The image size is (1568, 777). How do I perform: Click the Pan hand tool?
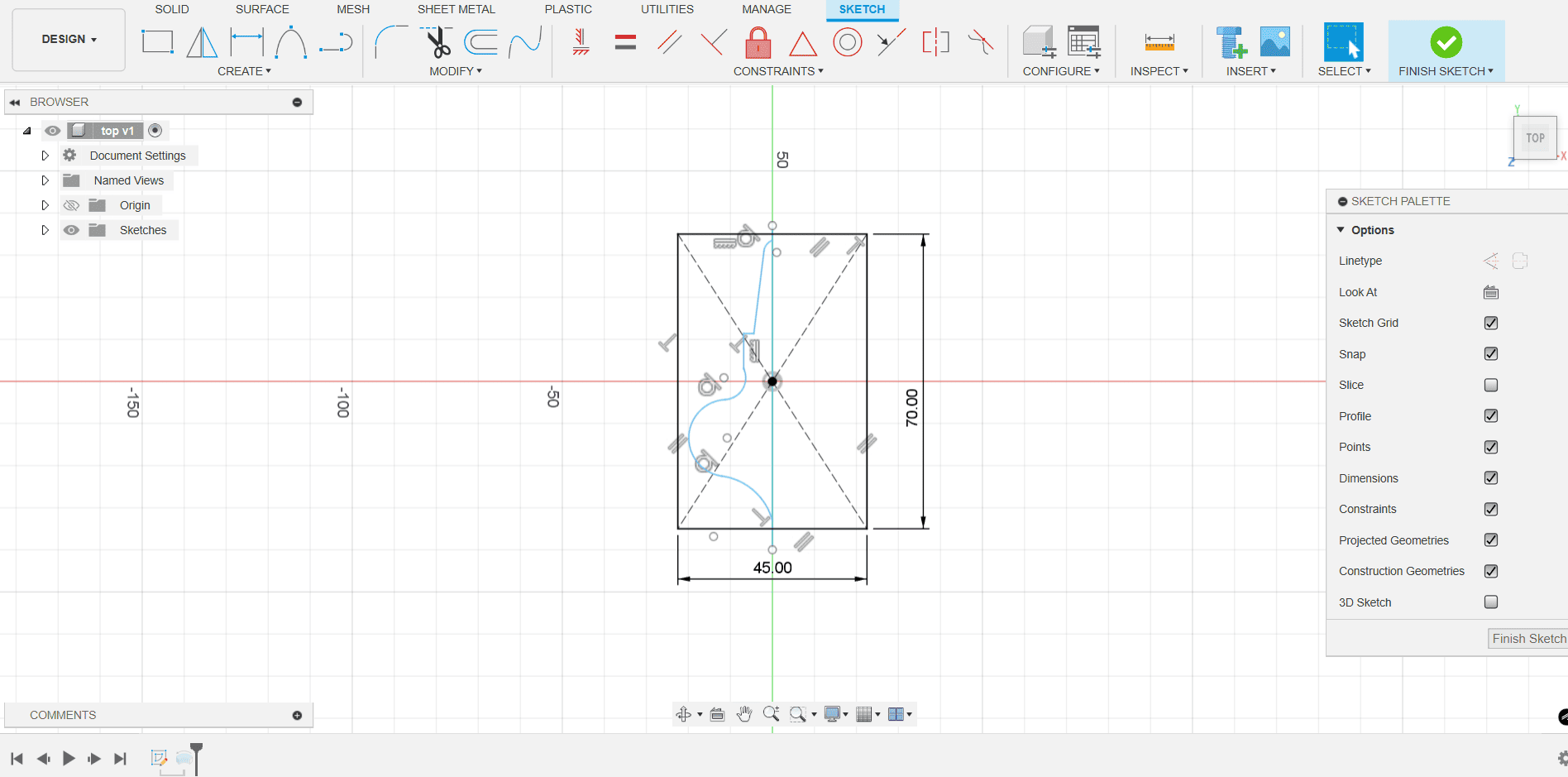point(744,714)
